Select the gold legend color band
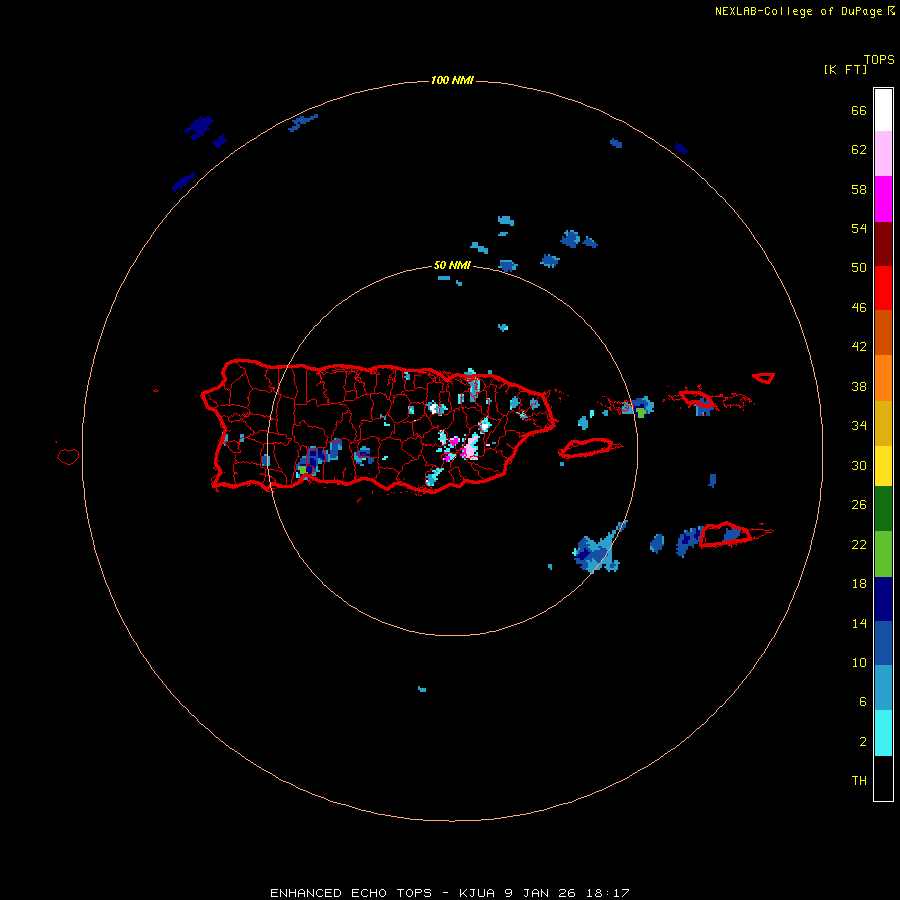Viewport: 900px width, 900px height. (x=883, y=423)
